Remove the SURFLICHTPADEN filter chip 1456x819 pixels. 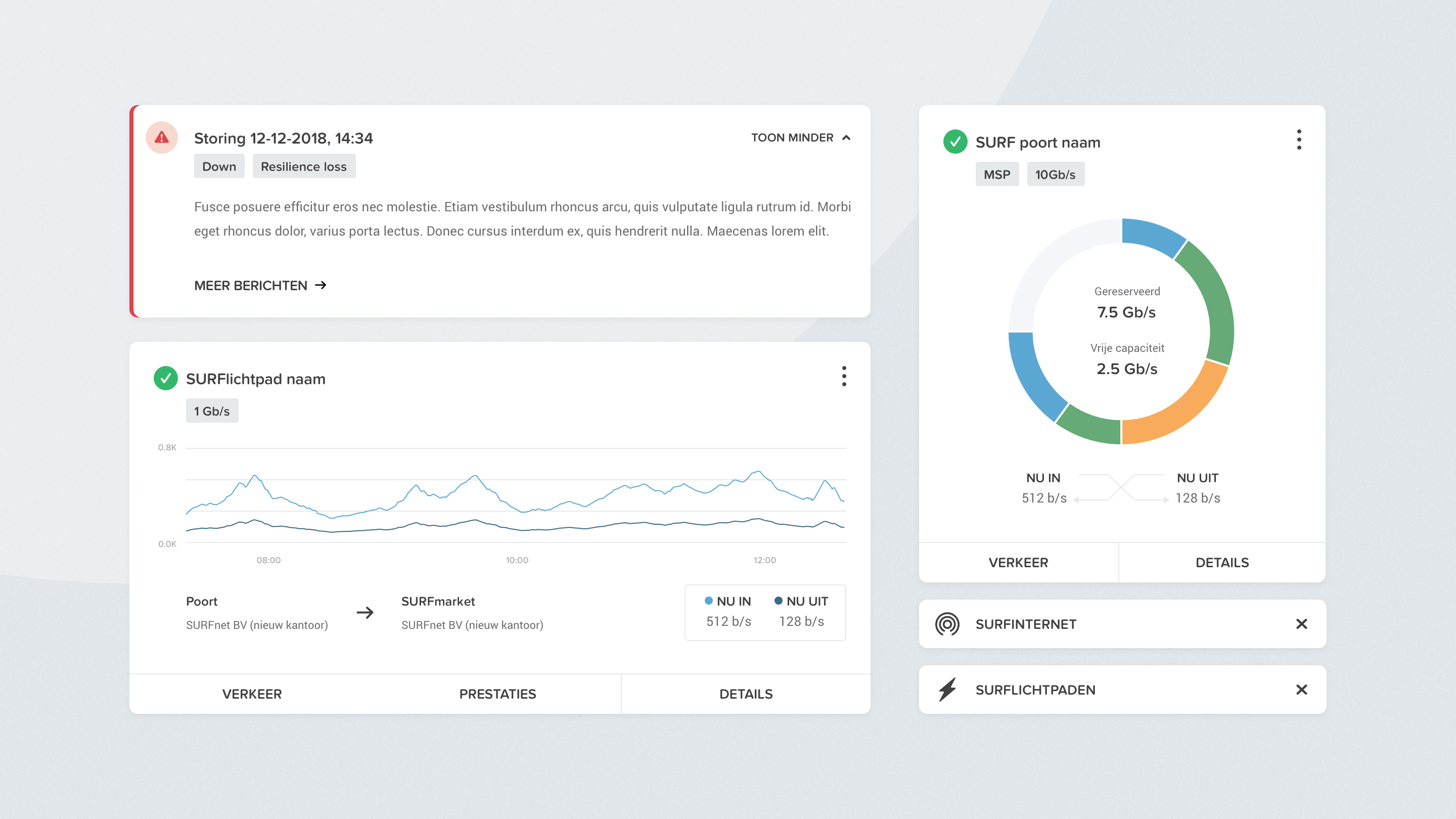[x=1301, y=690]
